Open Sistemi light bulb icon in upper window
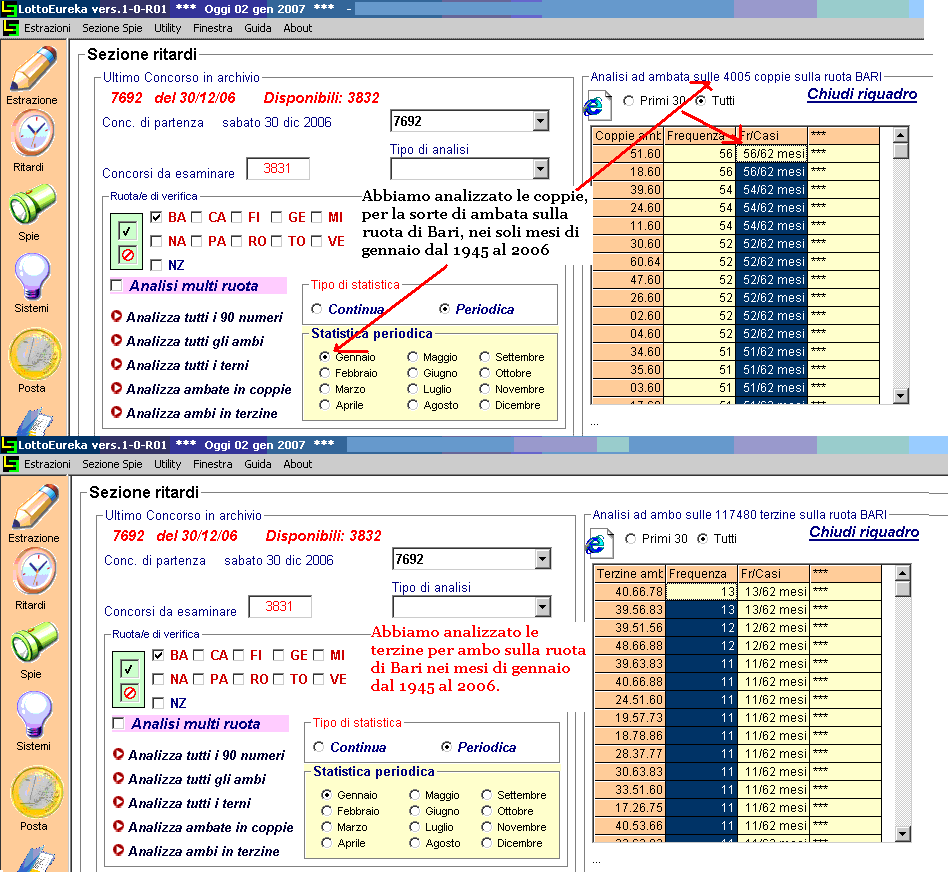 point(32,277)
